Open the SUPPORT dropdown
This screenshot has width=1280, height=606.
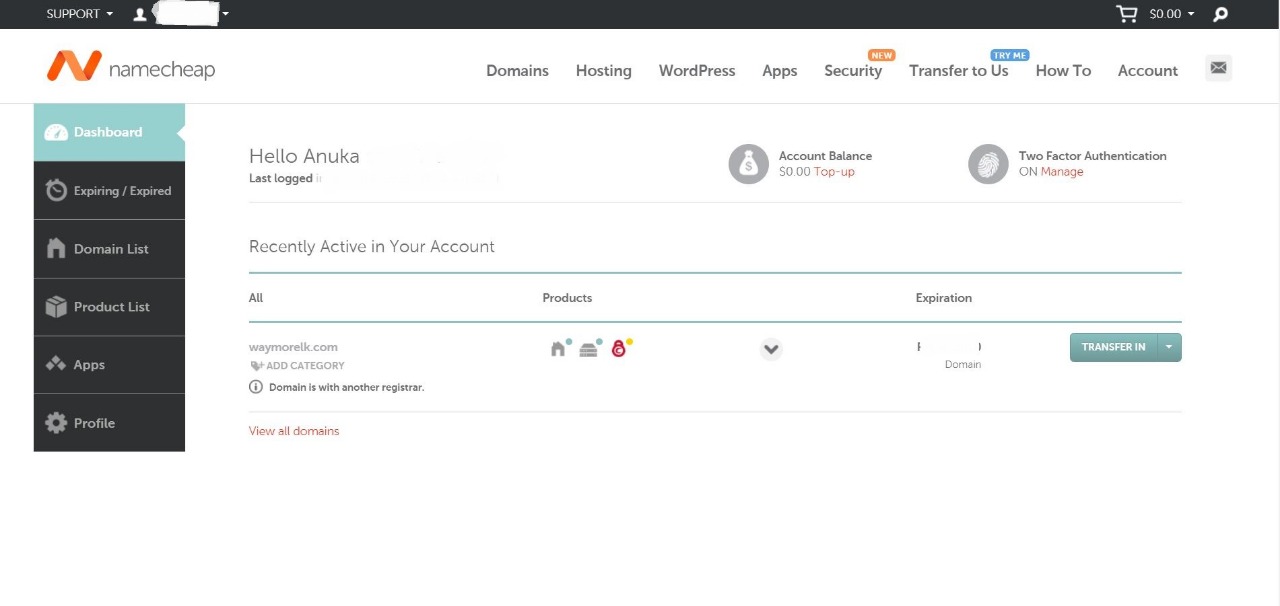click(x=80, y=14)
